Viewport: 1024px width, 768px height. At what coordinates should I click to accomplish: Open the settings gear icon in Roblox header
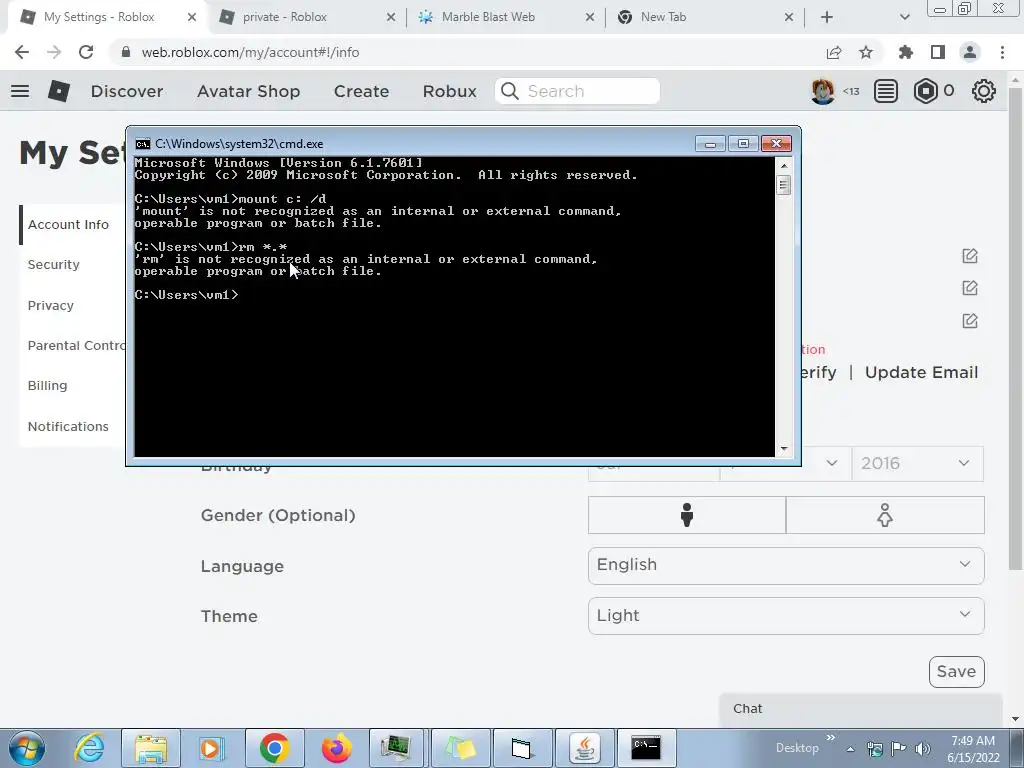tap(984, 91)
